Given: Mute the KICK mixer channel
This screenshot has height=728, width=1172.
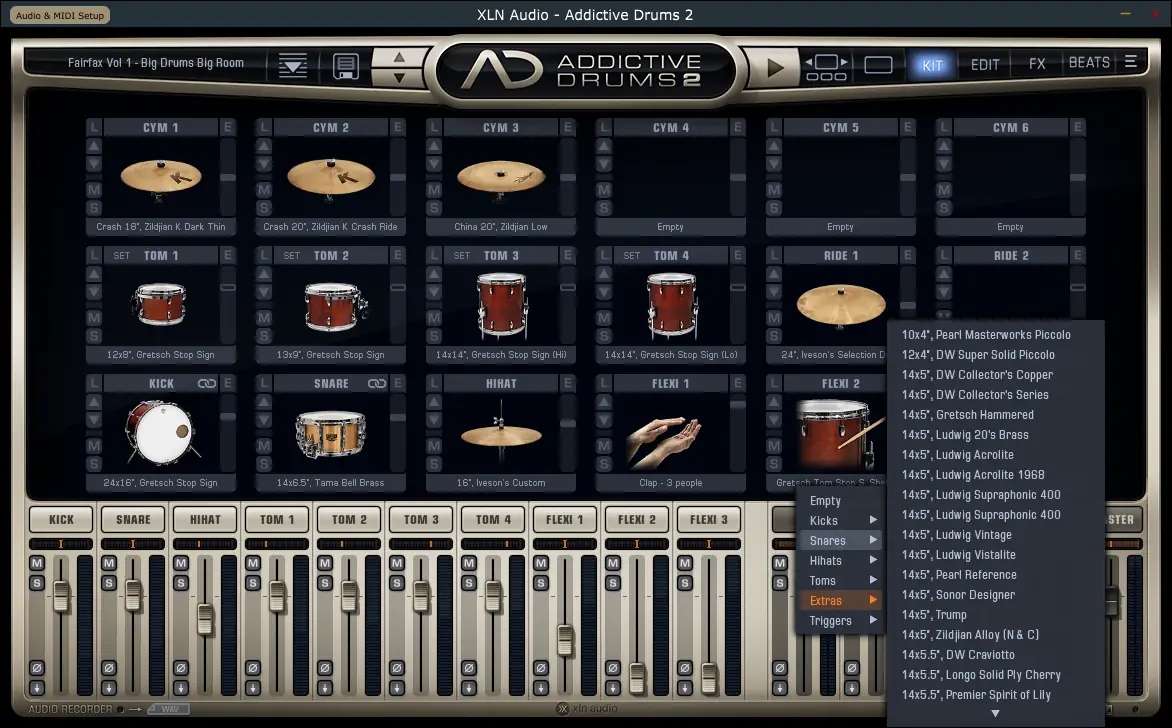Looking at the screenshot, I should pyautogui.click(x=37, y=563).
